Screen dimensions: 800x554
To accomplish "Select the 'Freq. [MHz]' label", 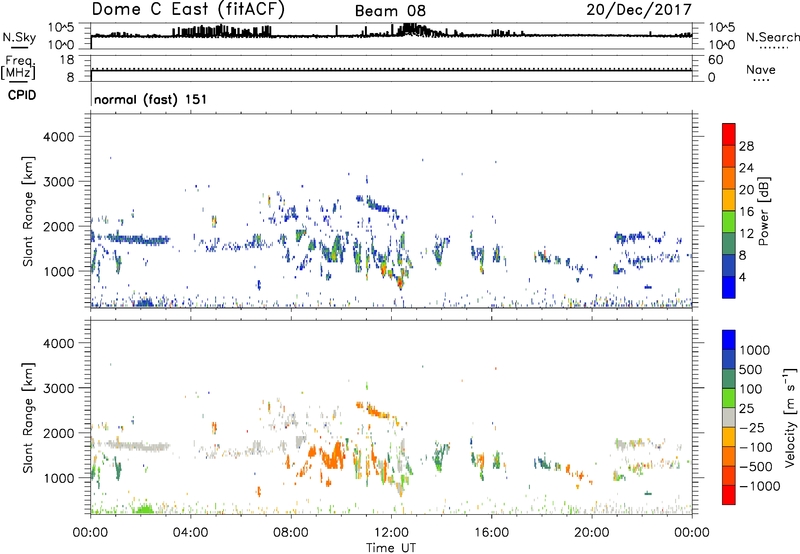I will [x=19, y=68].
